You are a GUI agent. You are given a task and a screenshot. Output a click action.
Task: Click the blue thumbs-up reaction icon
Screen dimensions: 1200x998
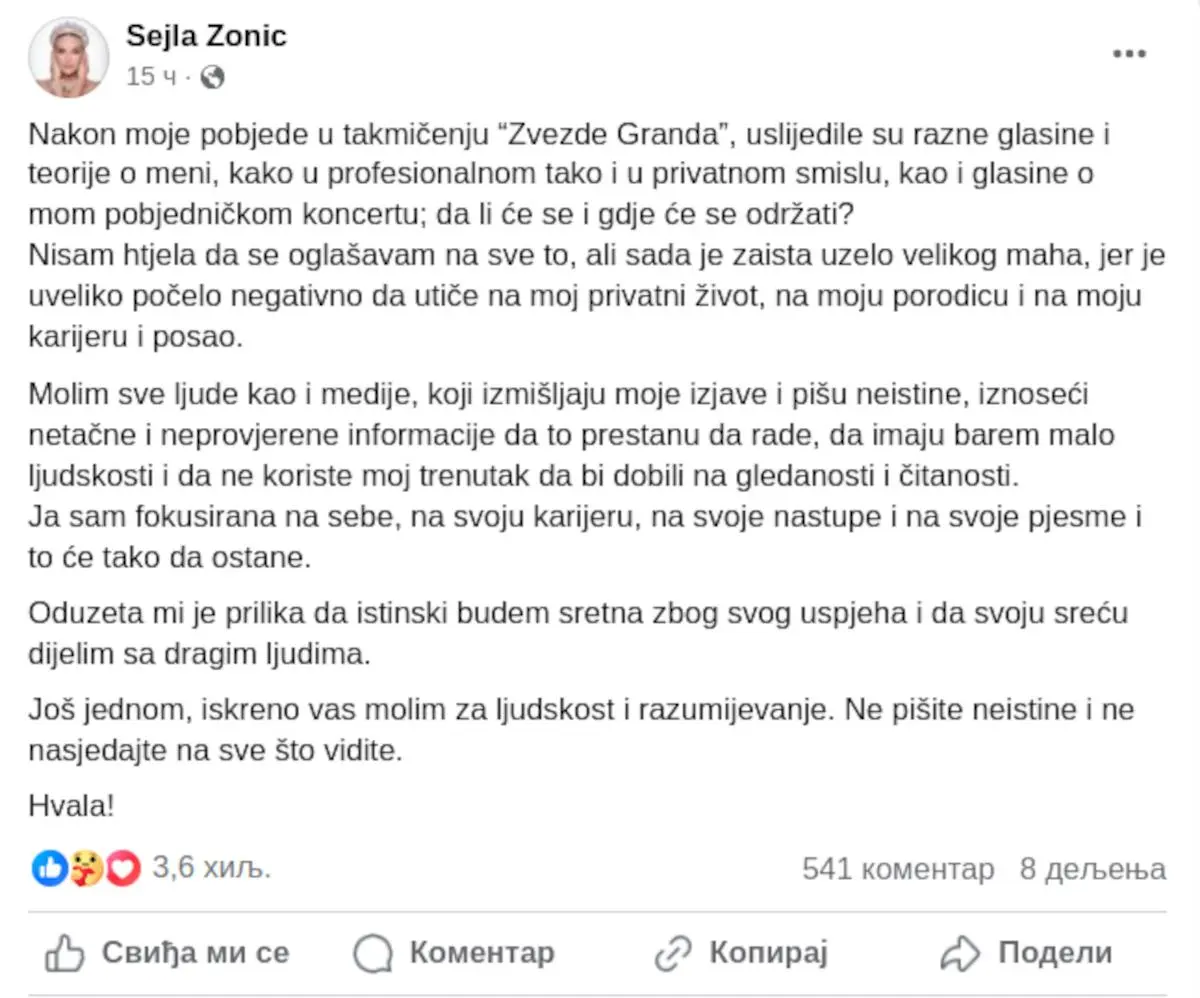coord(49,868)
